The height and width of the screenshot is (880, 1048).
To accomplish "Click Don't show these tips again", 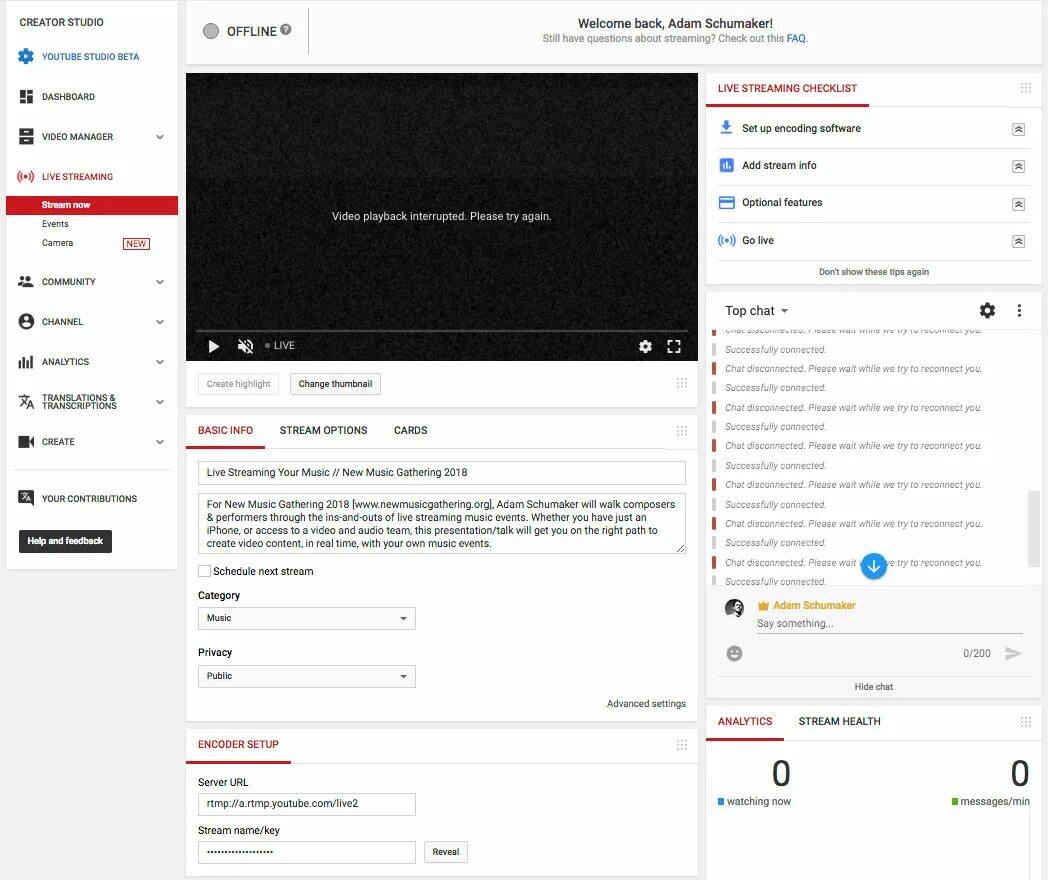I will coord(874,272).
